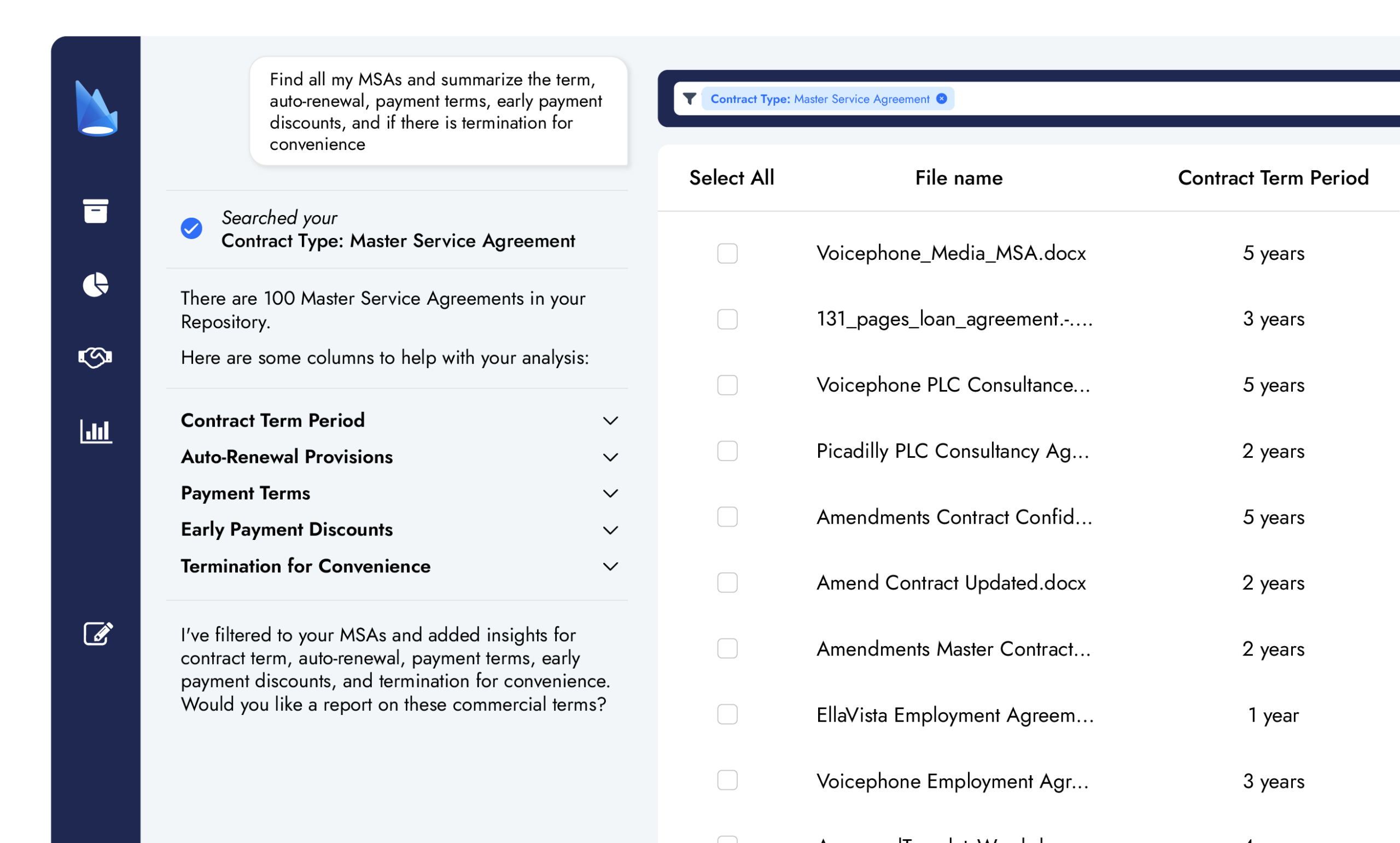The image size is (1400, 843).
Task: Check the Voicephone_Media_MSA.docx checkbox
Action: click(727, 253)
